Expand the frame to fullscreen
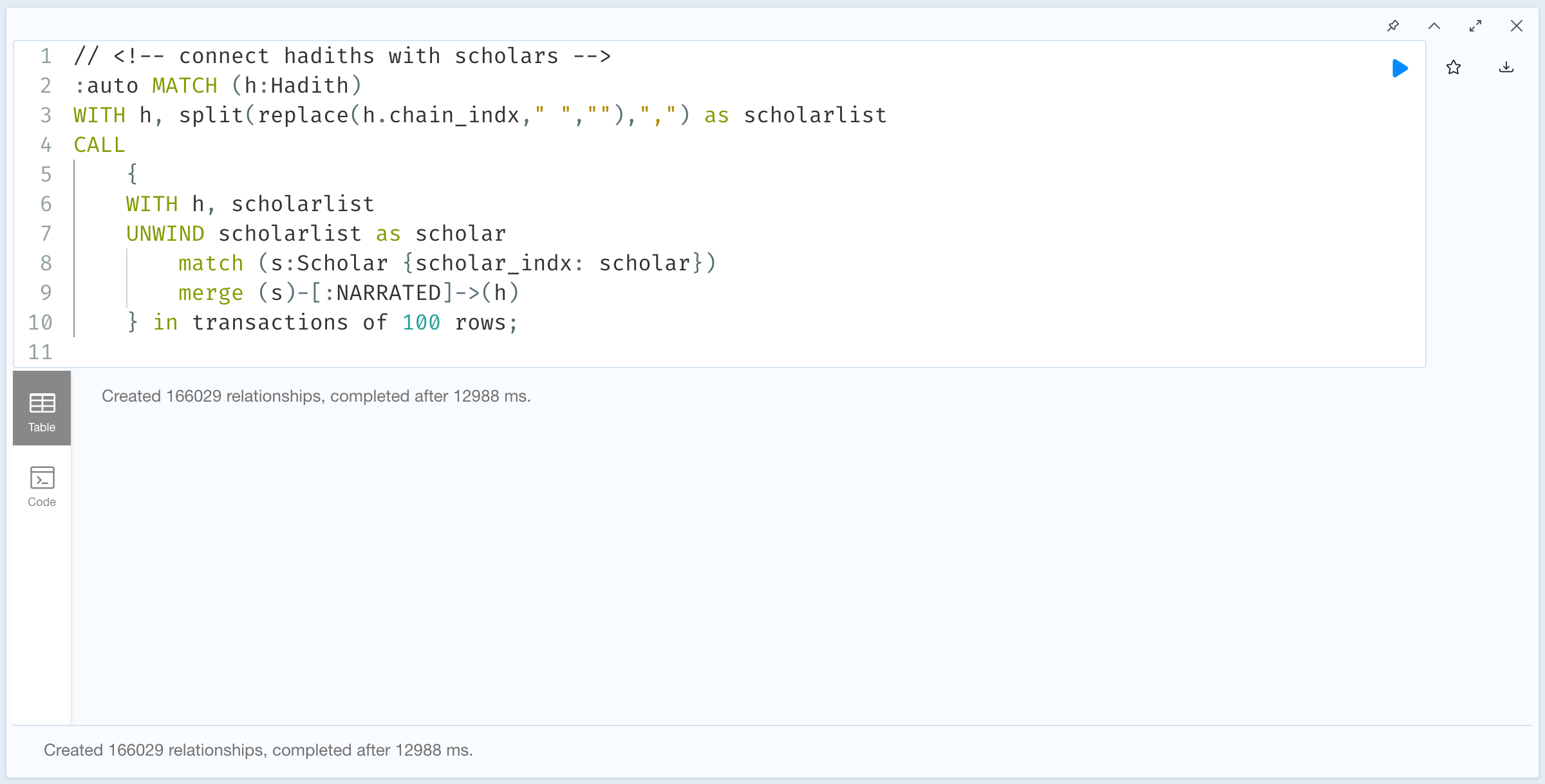The image size is (1545, 784). coord(1475,26)
